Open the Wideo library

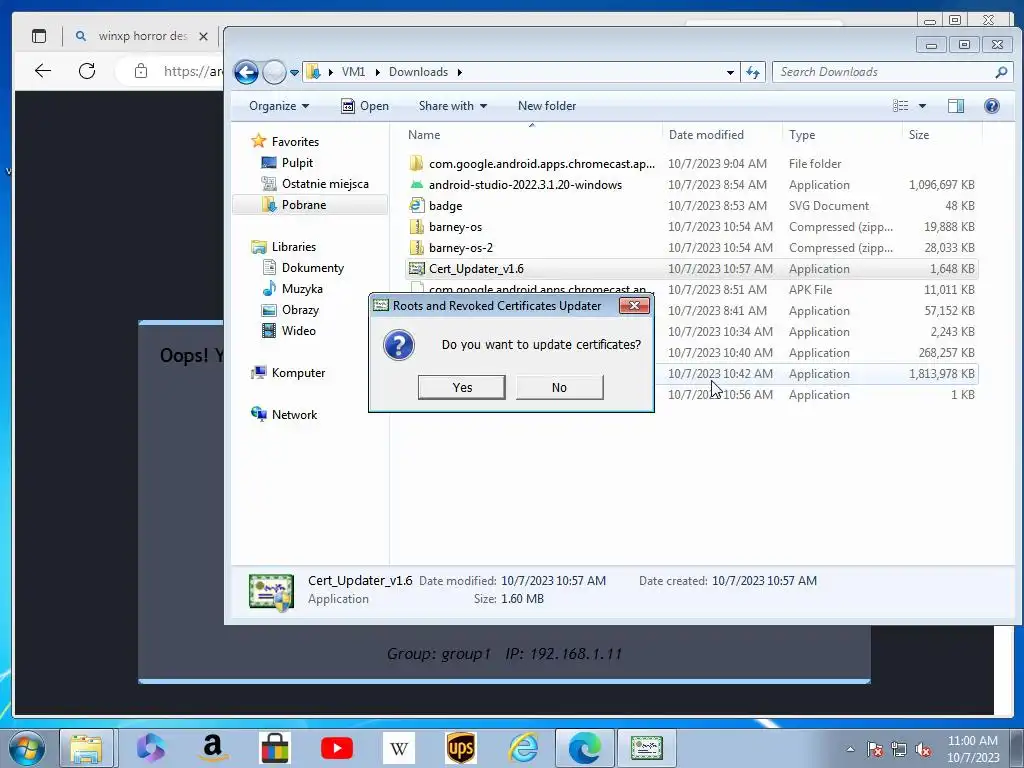coord(289,330)
